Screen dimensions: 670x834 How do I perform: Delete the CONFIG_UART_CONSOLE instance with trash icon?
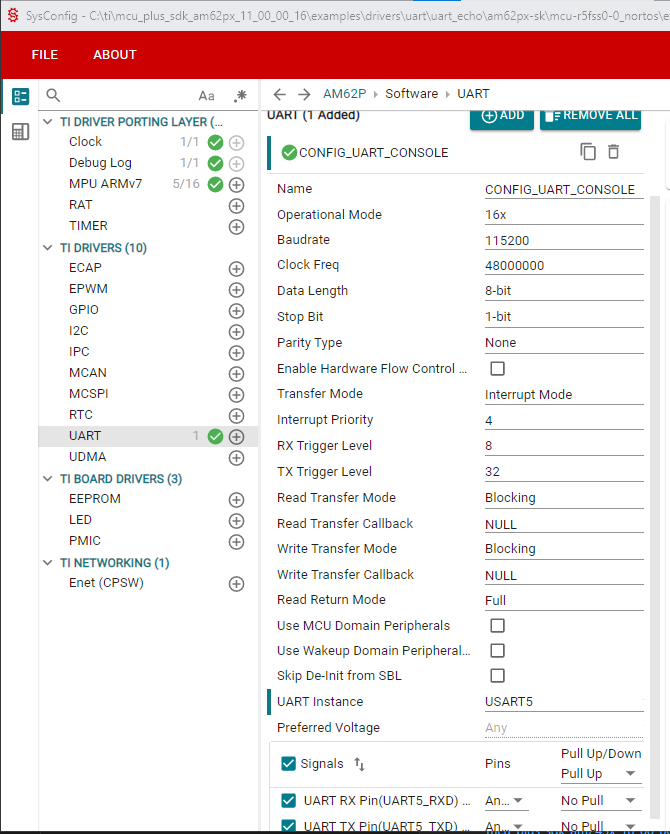(614, 152)
